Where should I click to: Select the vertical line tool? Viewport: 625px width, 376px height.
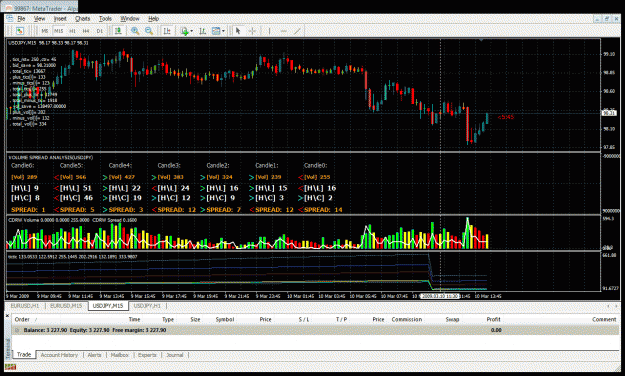(269, 31)
